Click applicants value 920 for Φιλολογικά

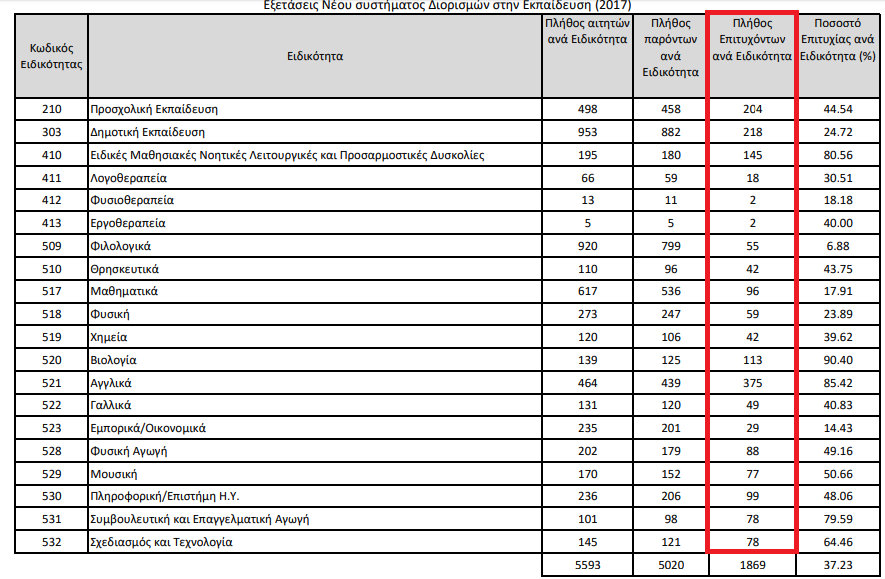coord(588,246)
